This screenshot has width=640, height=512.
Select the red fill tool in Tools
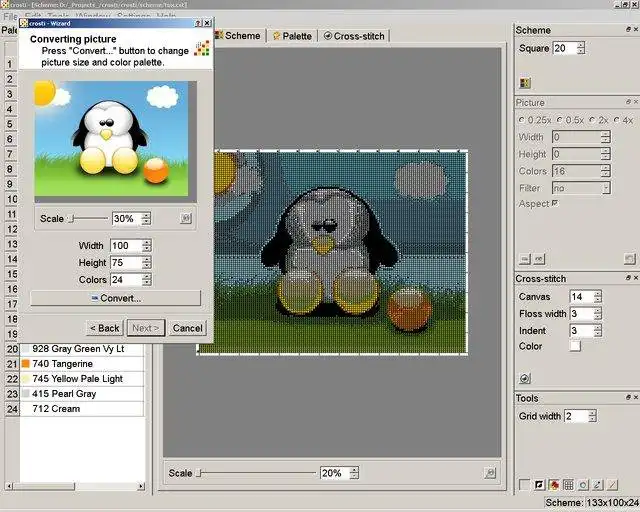pos(554,485)
